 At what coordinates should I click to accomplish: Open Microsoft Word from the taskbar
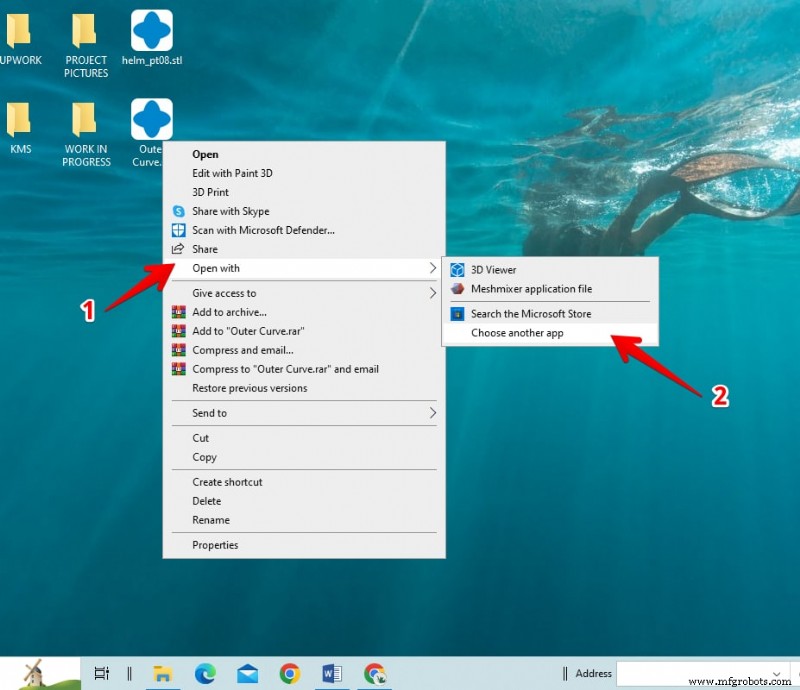coord(332,674)
